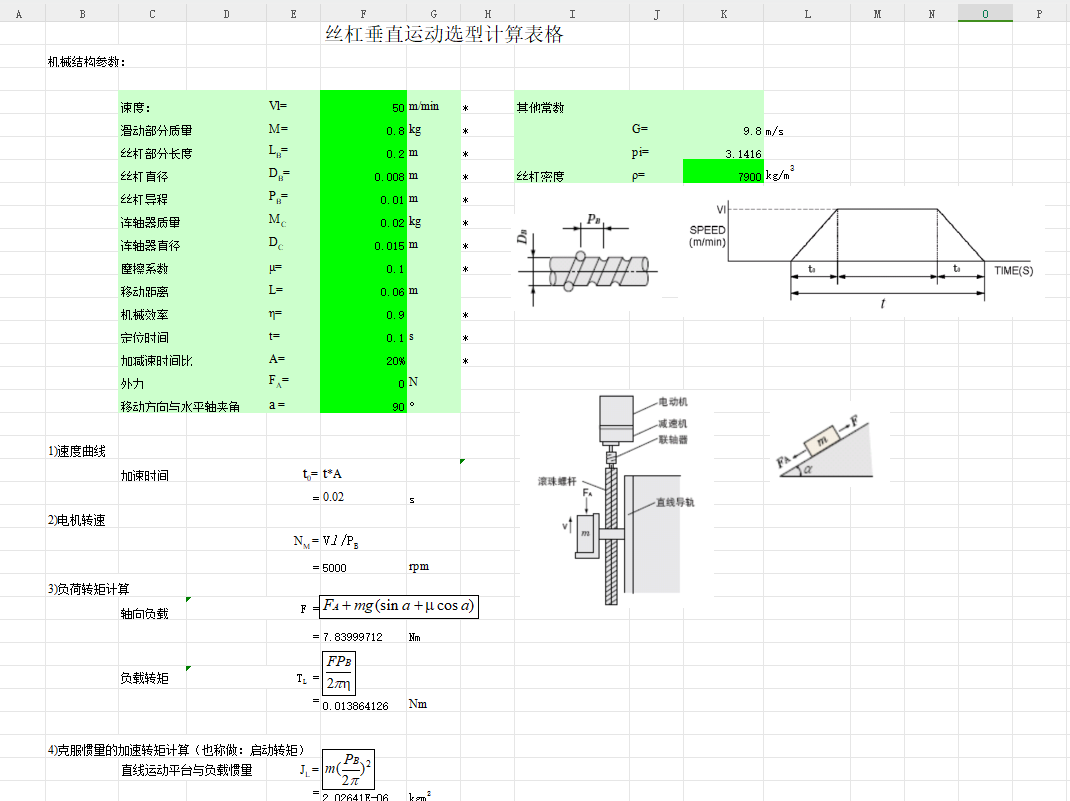This screenshot has width=1070, height=801.
Task: Select column header C
Action: pyautogui.click(x=152, y=14)
